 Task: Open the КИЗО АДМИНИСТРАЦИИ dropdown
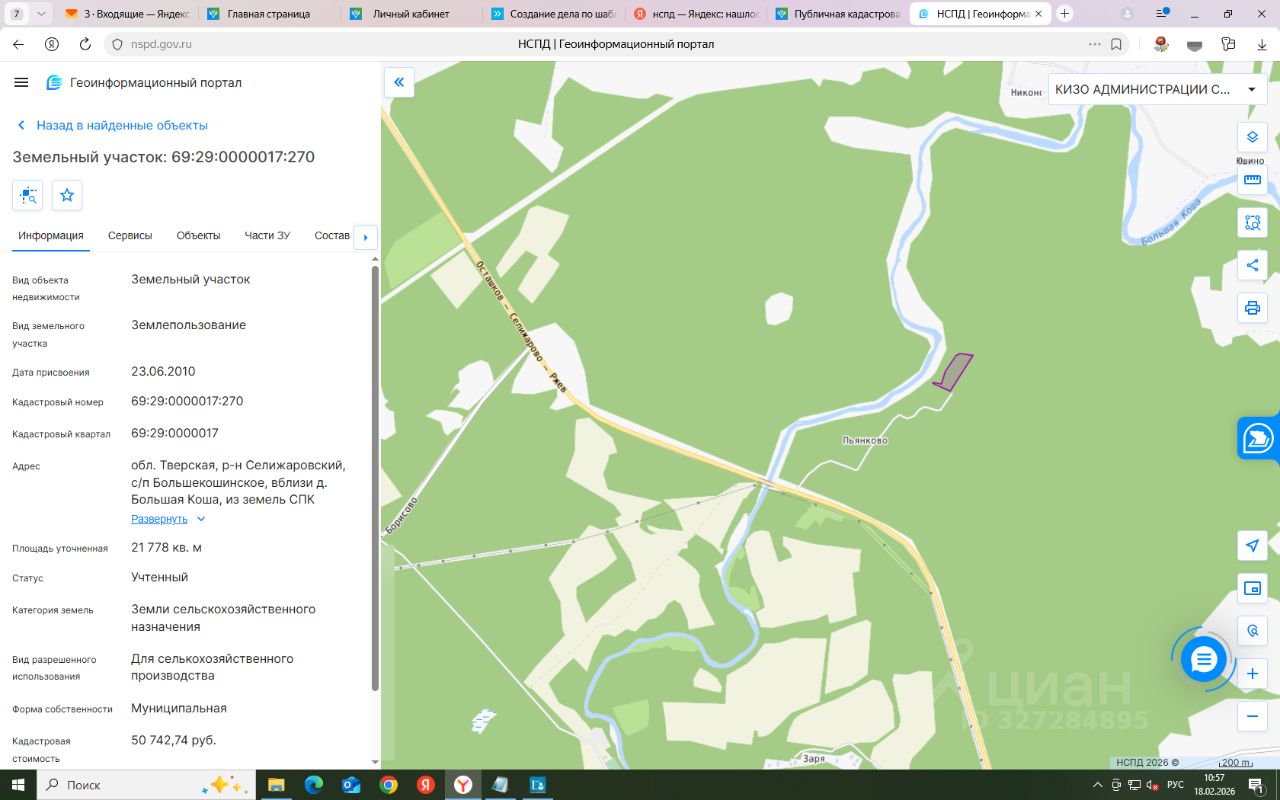(x=1156, y=89)
